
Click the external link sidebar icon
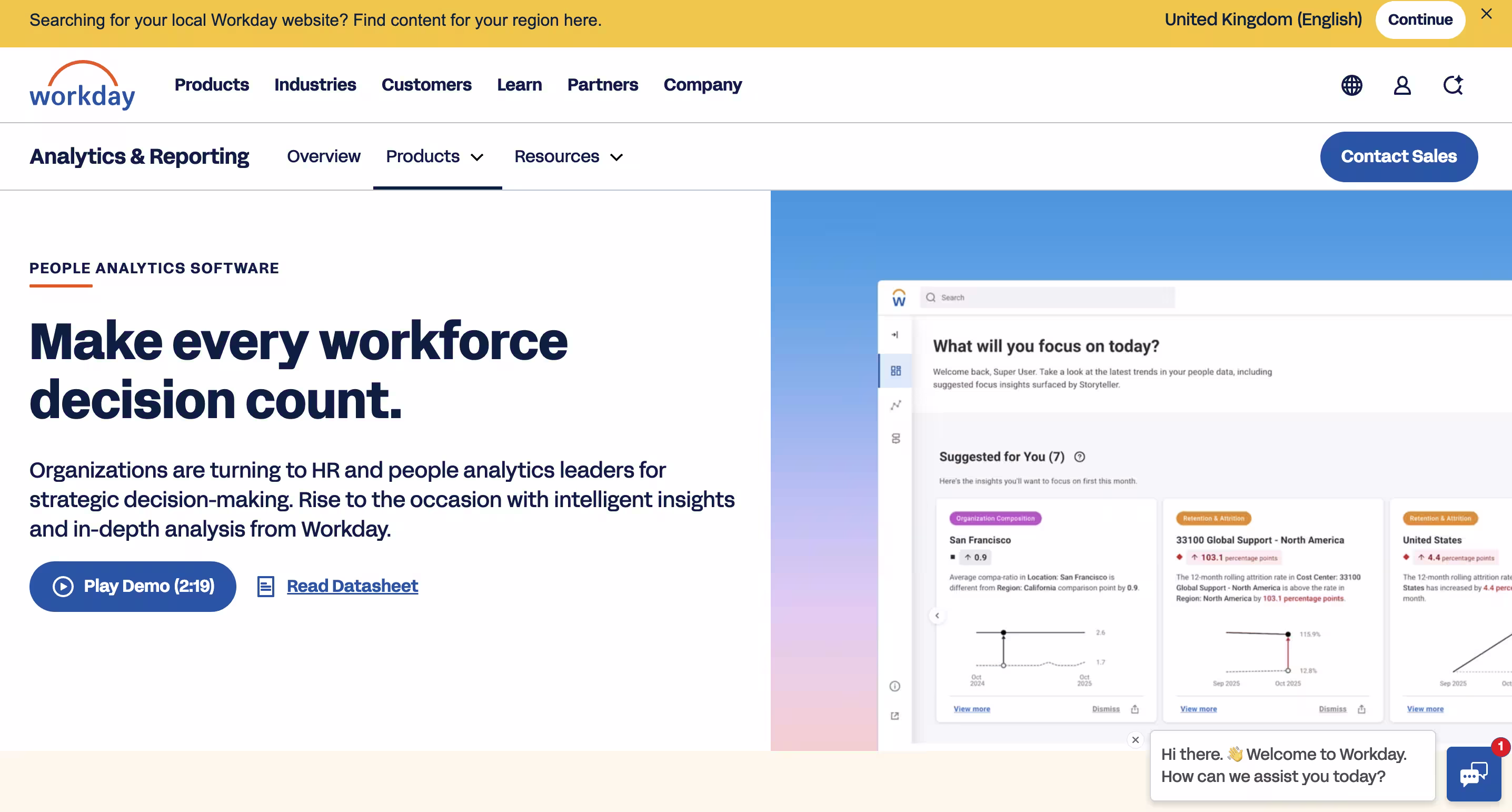pos(894,716)
